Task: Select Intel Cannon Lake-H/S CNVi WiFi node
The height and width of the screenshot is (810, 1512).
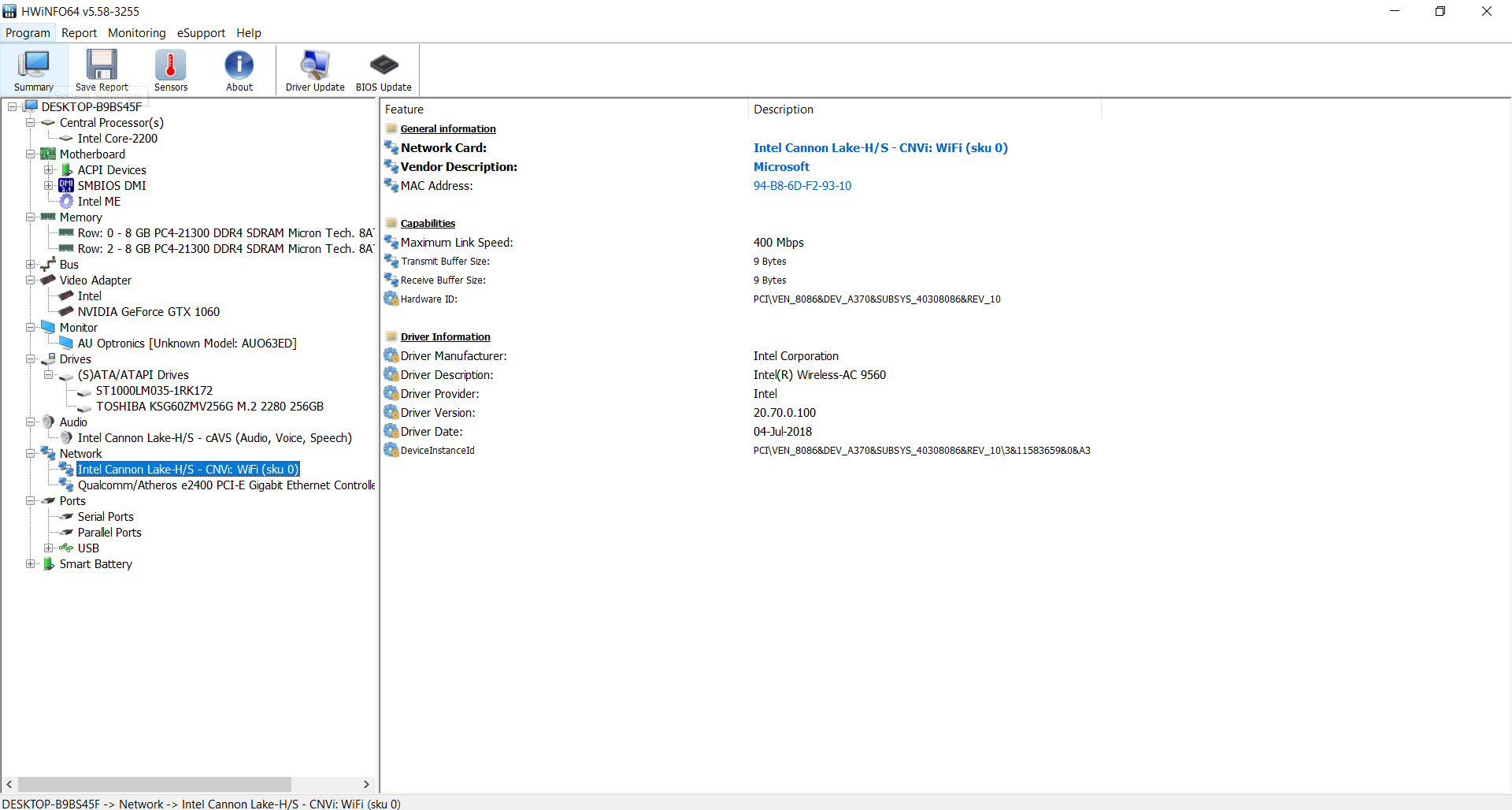Action: pyautogui.click(x=188, y=470)
